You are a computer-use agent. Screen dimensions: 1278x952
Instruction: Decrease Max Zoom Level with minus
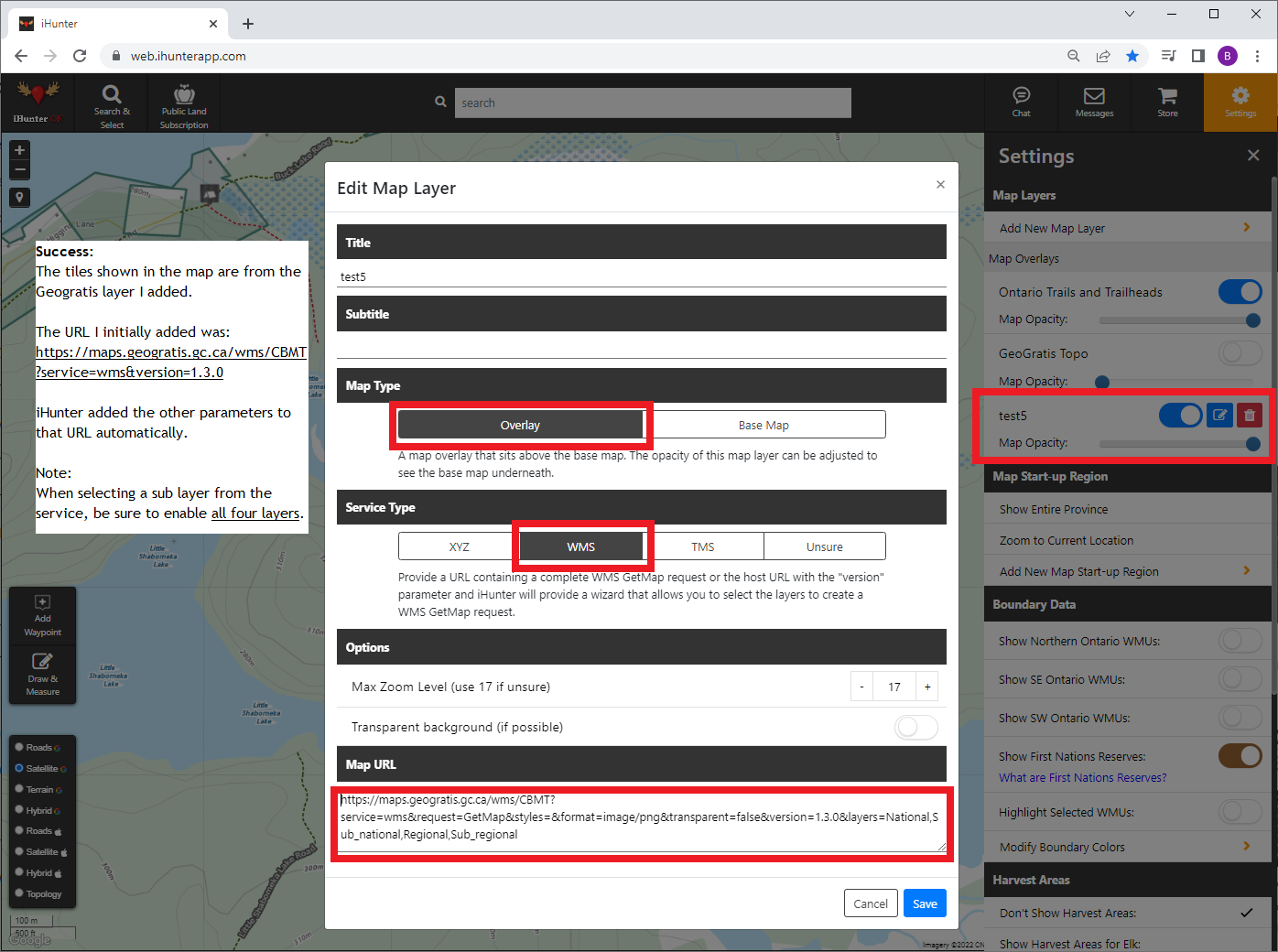click(861, 687)
